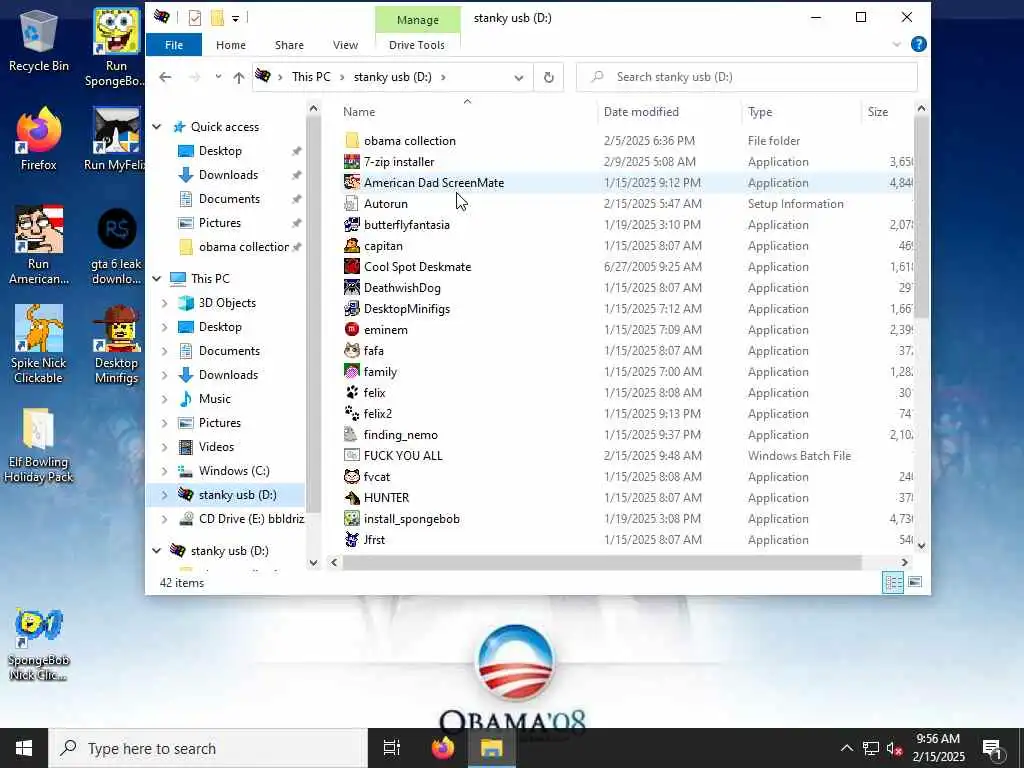Launch Firefox from the desktop shortcut

pos(39,138)
